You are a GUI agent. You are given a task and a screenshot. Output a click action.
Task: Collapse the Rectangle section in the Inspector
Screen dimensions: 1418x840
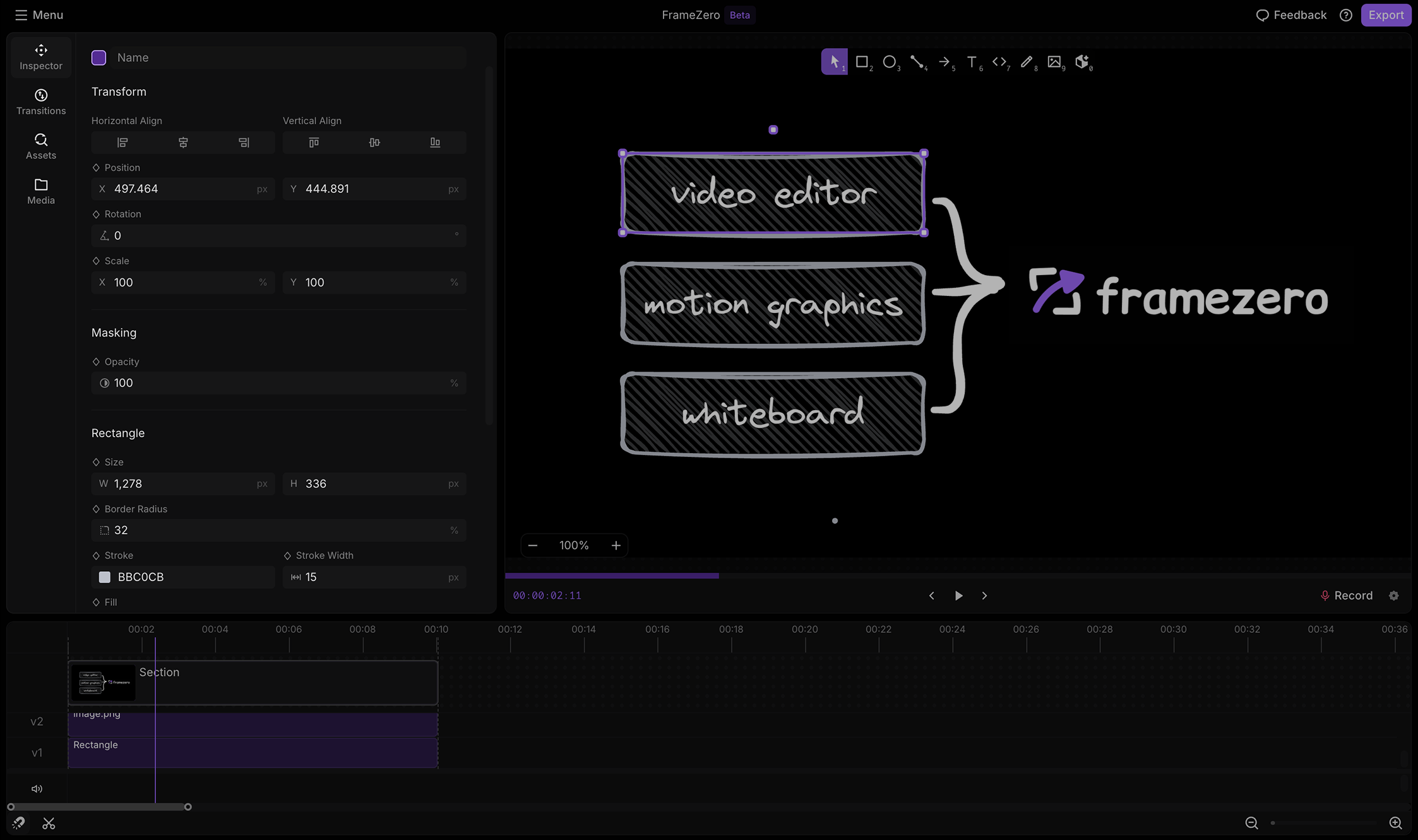coord(117,433)
